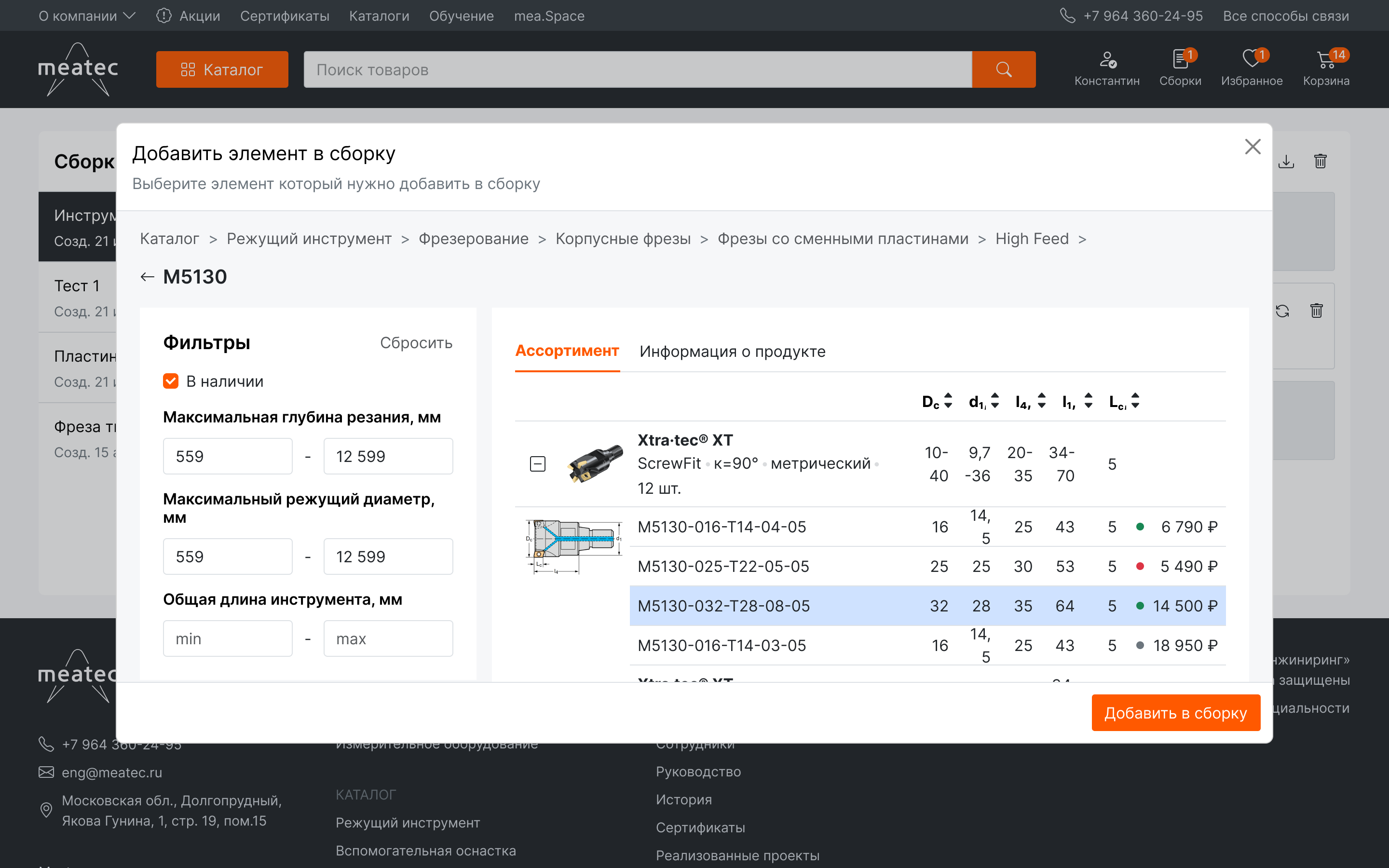Click Сбросить to reset filters
Image resolution: width=1389 pixels, height=868 pixels.
(x=416, y=343)
